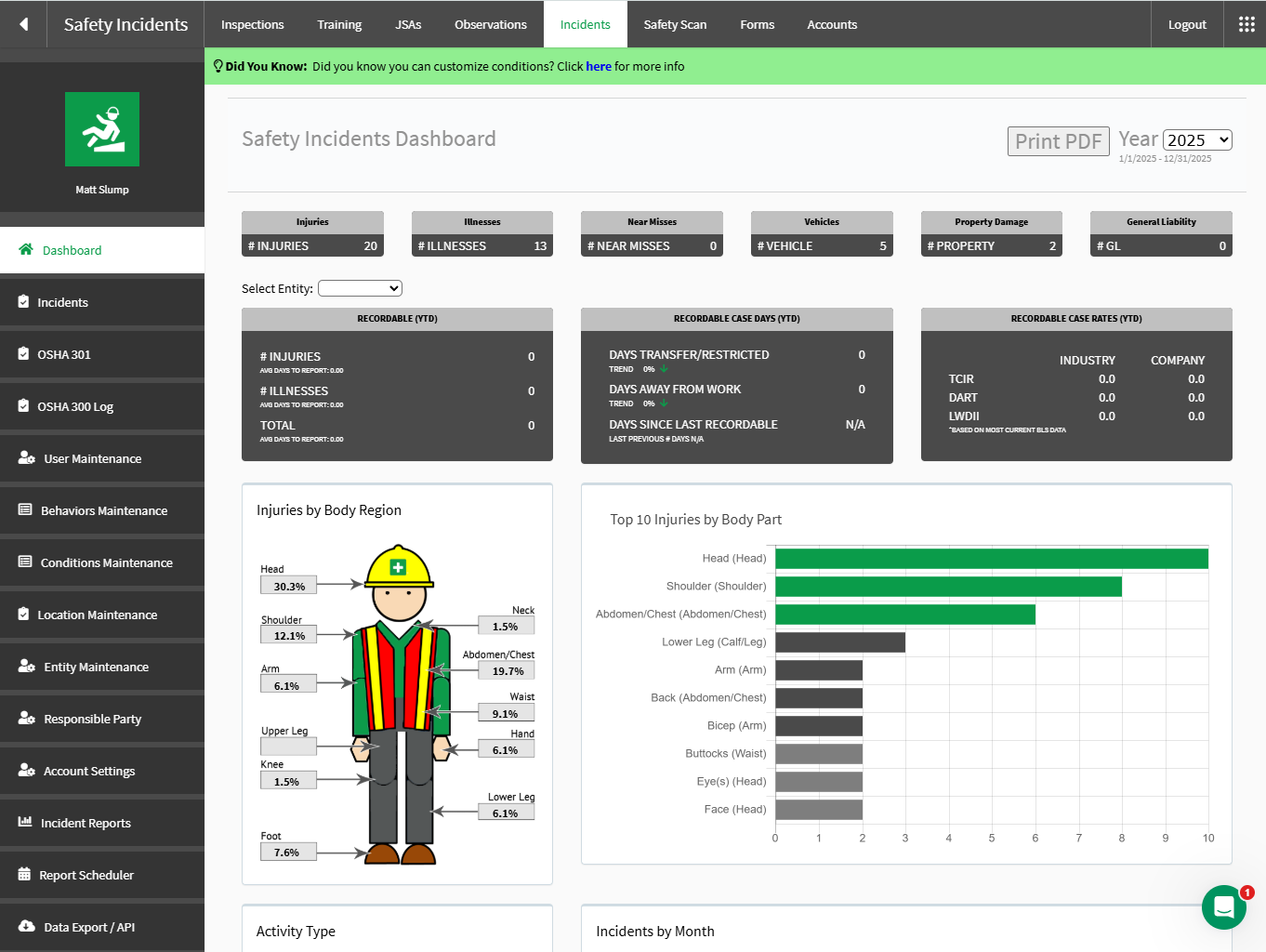Image resolution: width=1266 pixels, height=952 pixels.
Task: Open the apps grid icon next to Logout
Action: click(1246, 24)
